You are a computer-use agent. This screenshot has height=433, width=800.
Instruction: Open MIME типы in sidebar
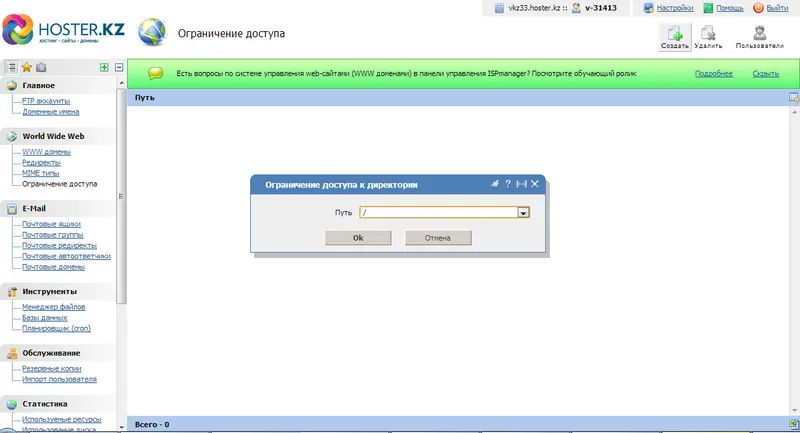[40, 173]
